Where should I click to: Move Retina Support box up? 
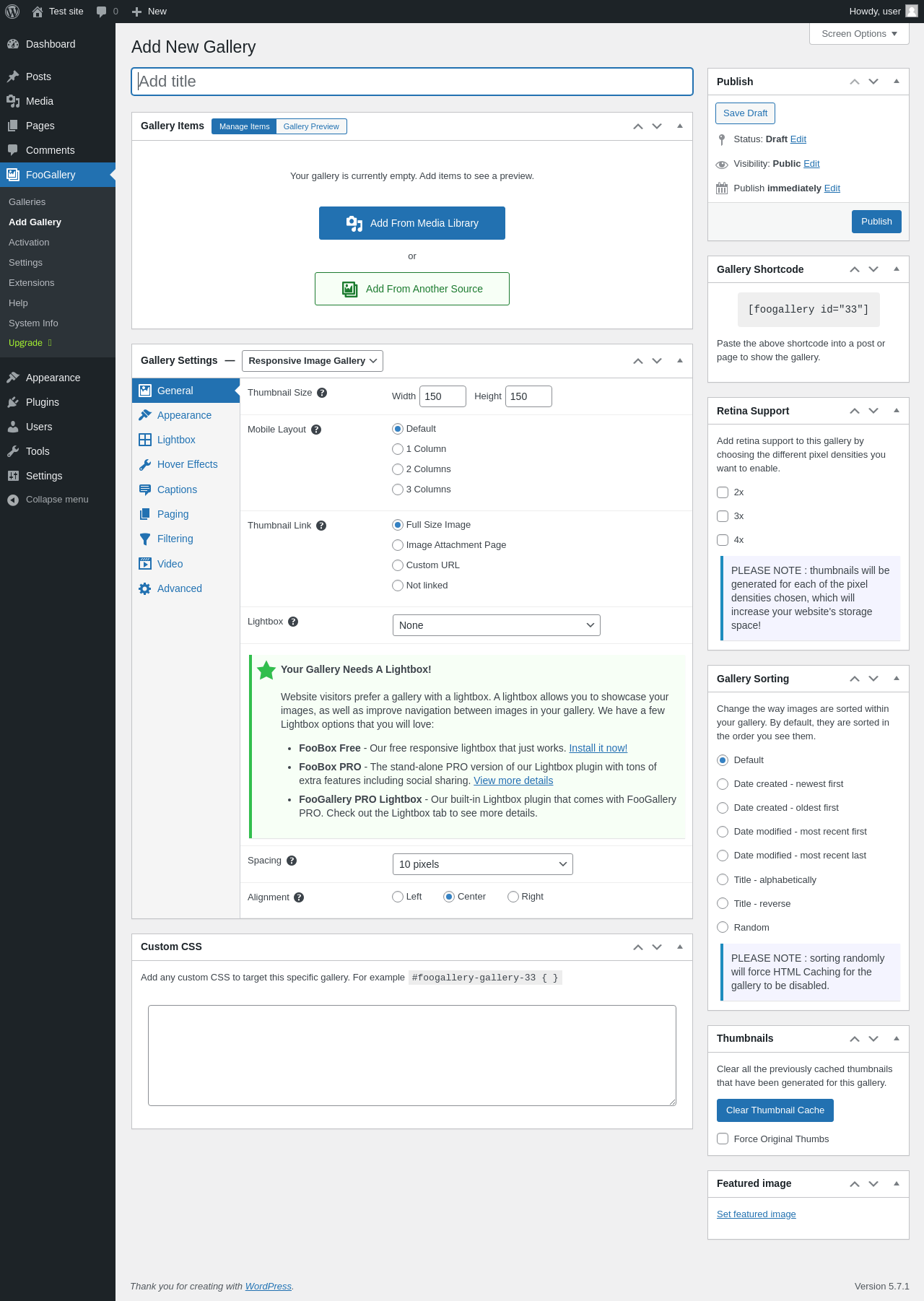pyautogui.click(x=855, y=411)
